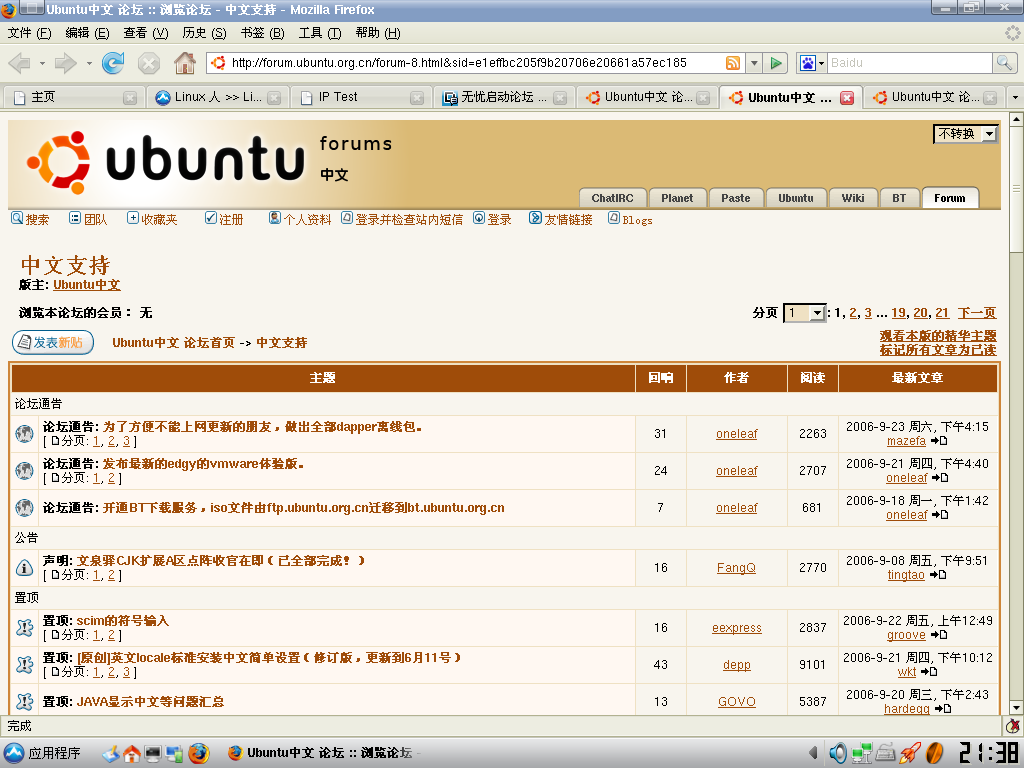Open the 查看 (V) menu

coord(146,33)
